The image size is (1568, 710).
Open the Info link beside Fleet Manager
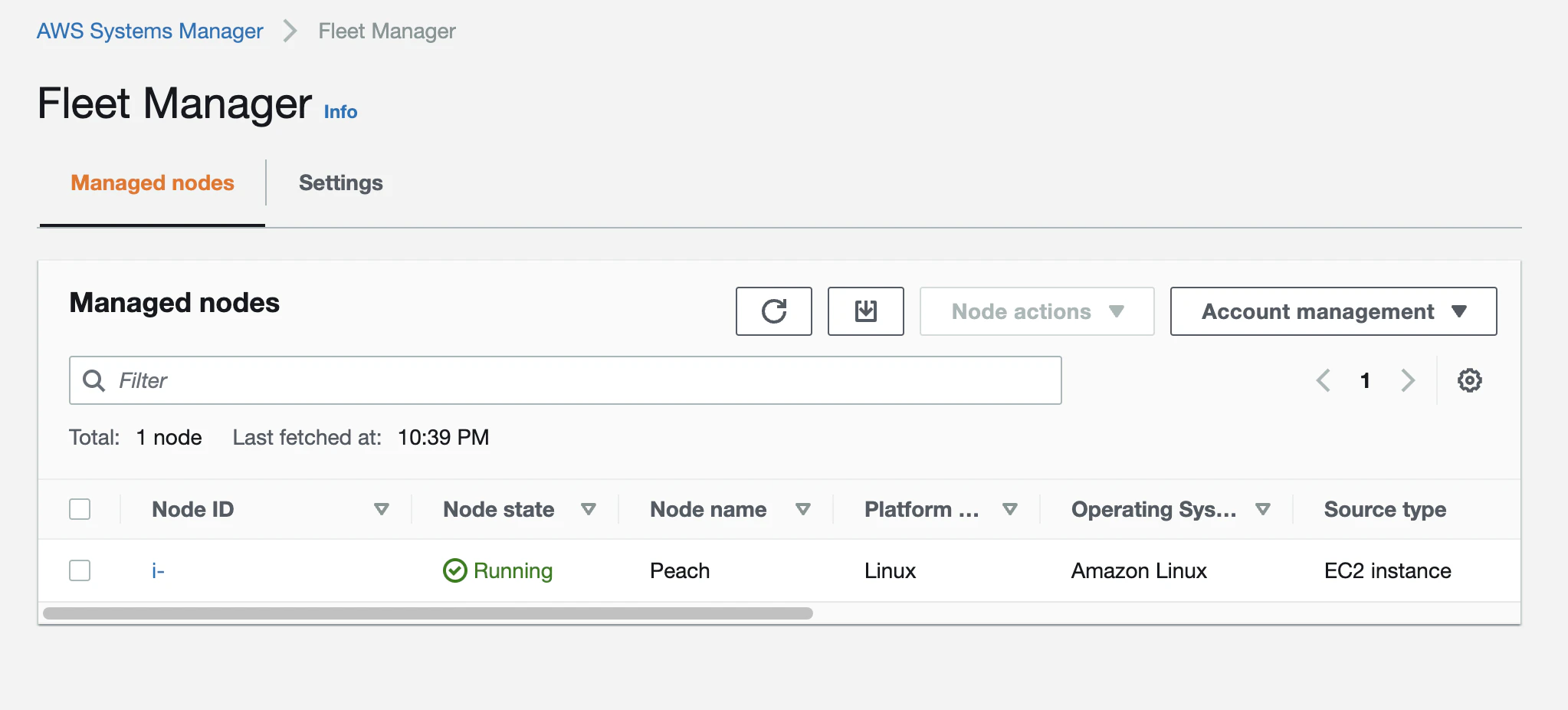pos(340,112)
